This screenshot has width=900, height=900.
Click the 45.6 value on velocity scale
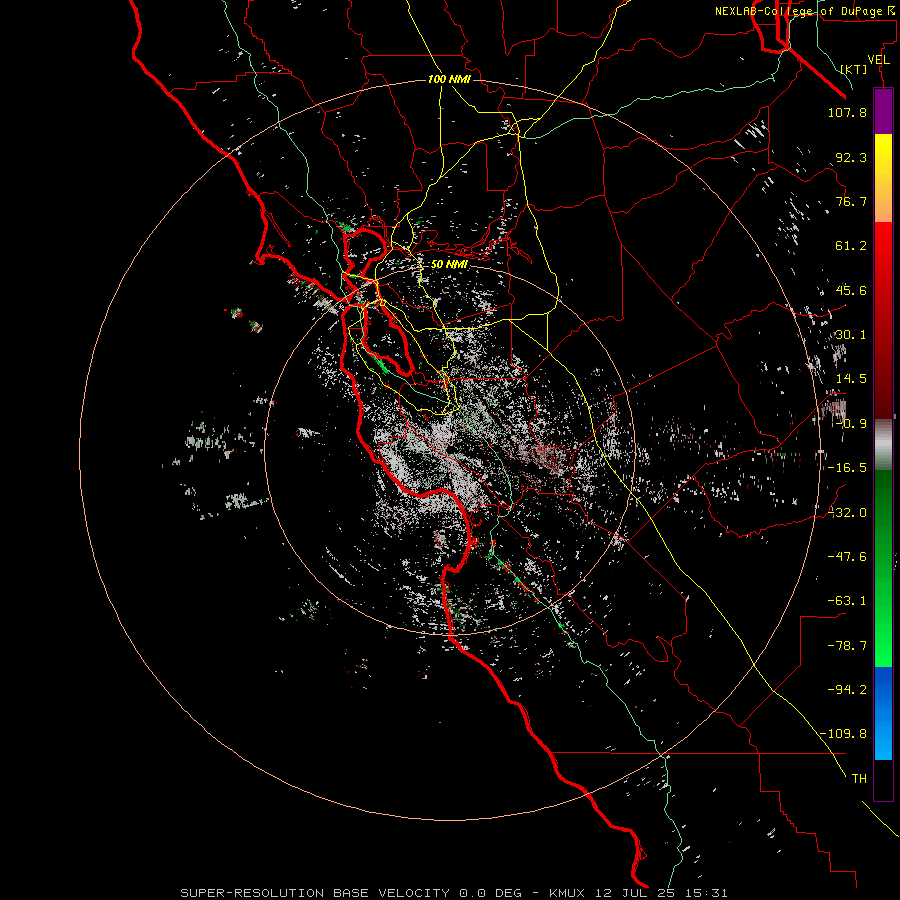tap(851, 290)
